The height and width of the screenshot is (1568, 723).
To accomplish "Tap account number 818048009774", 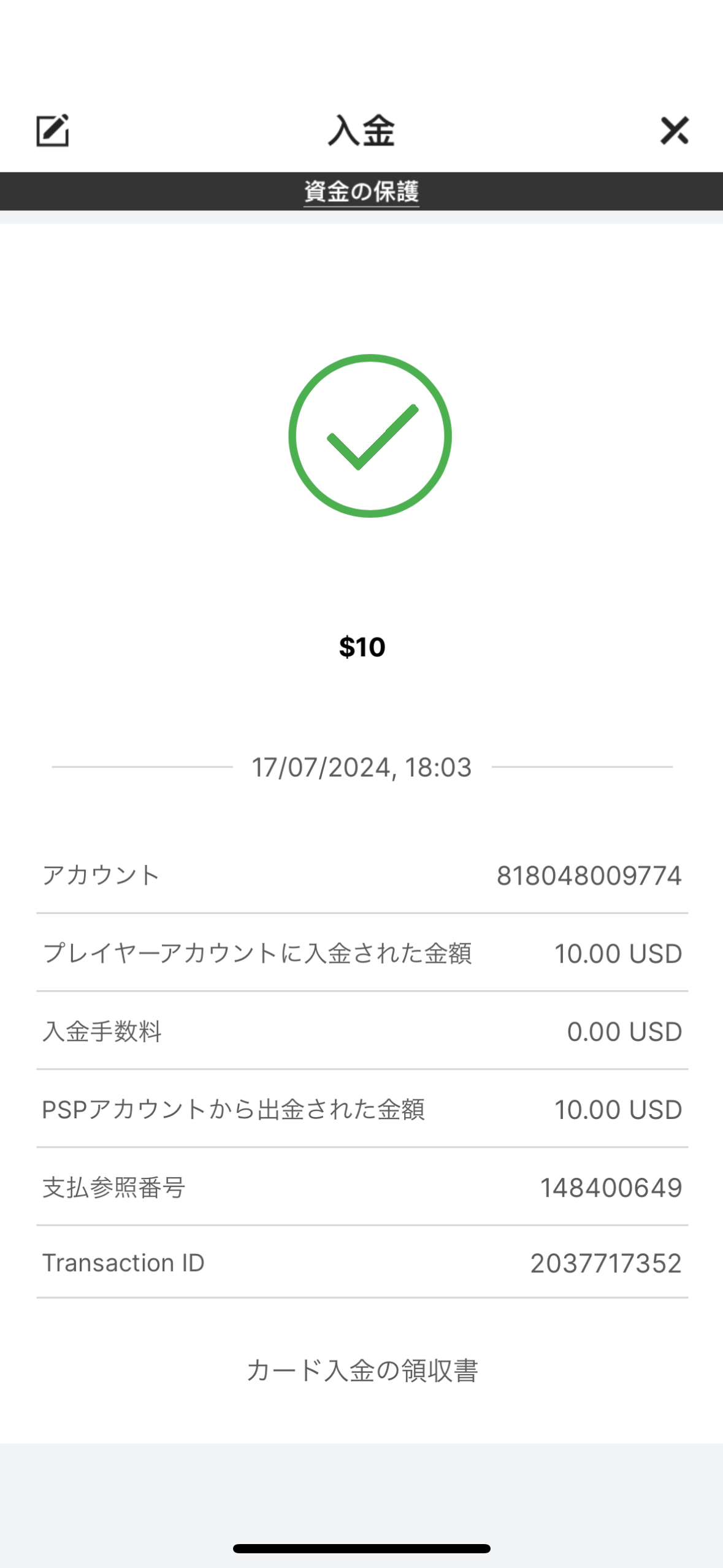I will (x=589, y=876).
